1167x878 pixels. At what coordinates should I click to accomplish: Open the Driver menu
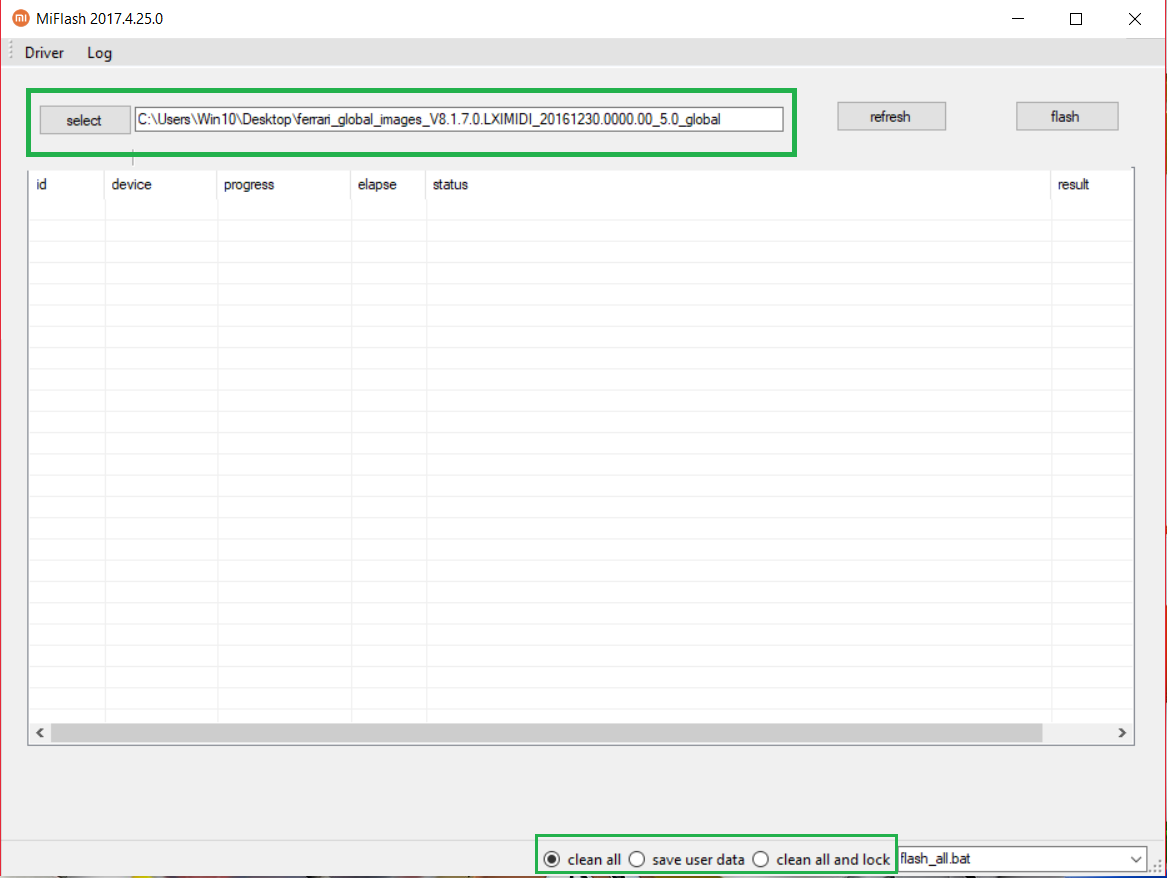(44, 53)
